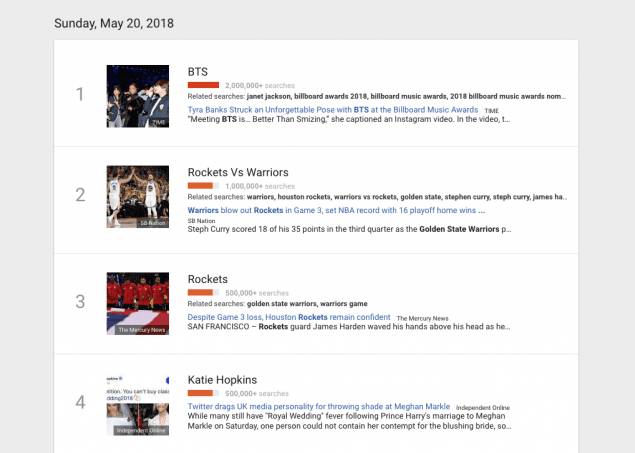This screenshot has width=635, height=453.
Task: Click the Rockets Vs Warriors title
Action: click(238, 172)
